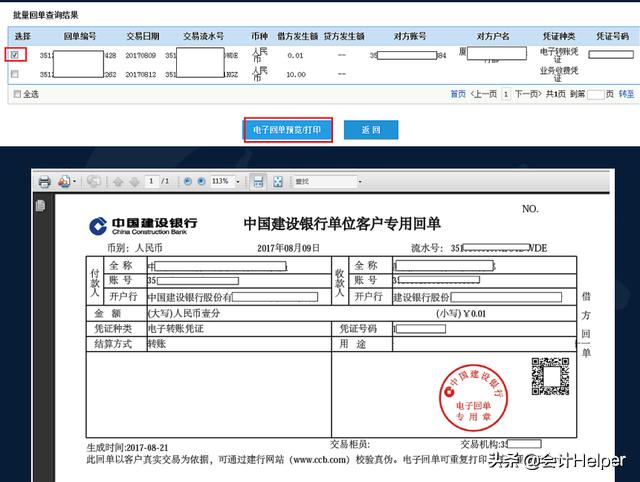Go to previous page with up arrow
The height and width of the screenshot is (482, 640).
pyautogui.click(x=118, y=182)
